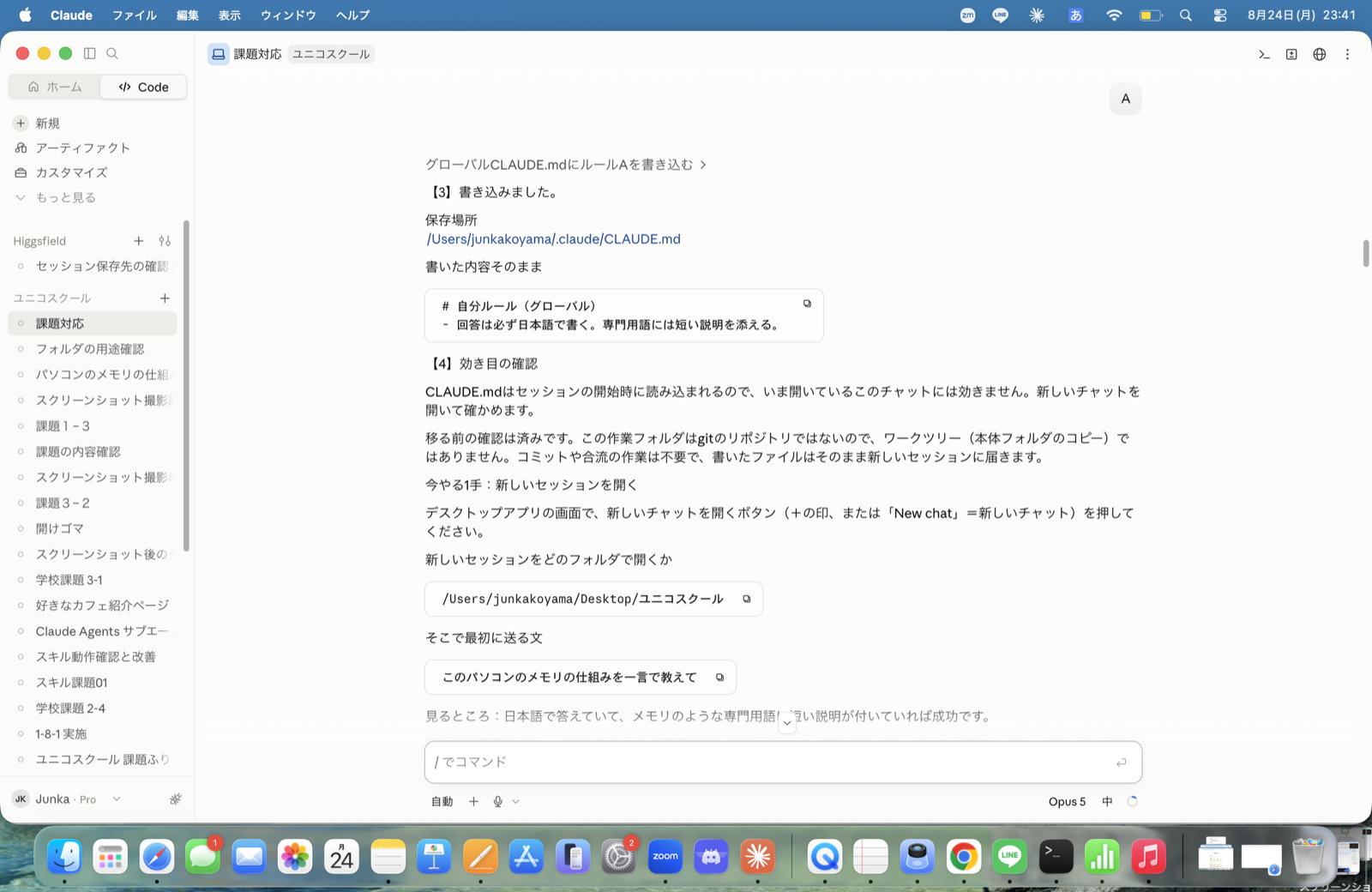Open the ウィンドウ menu

pyautogui.click(x=288, y=15)
